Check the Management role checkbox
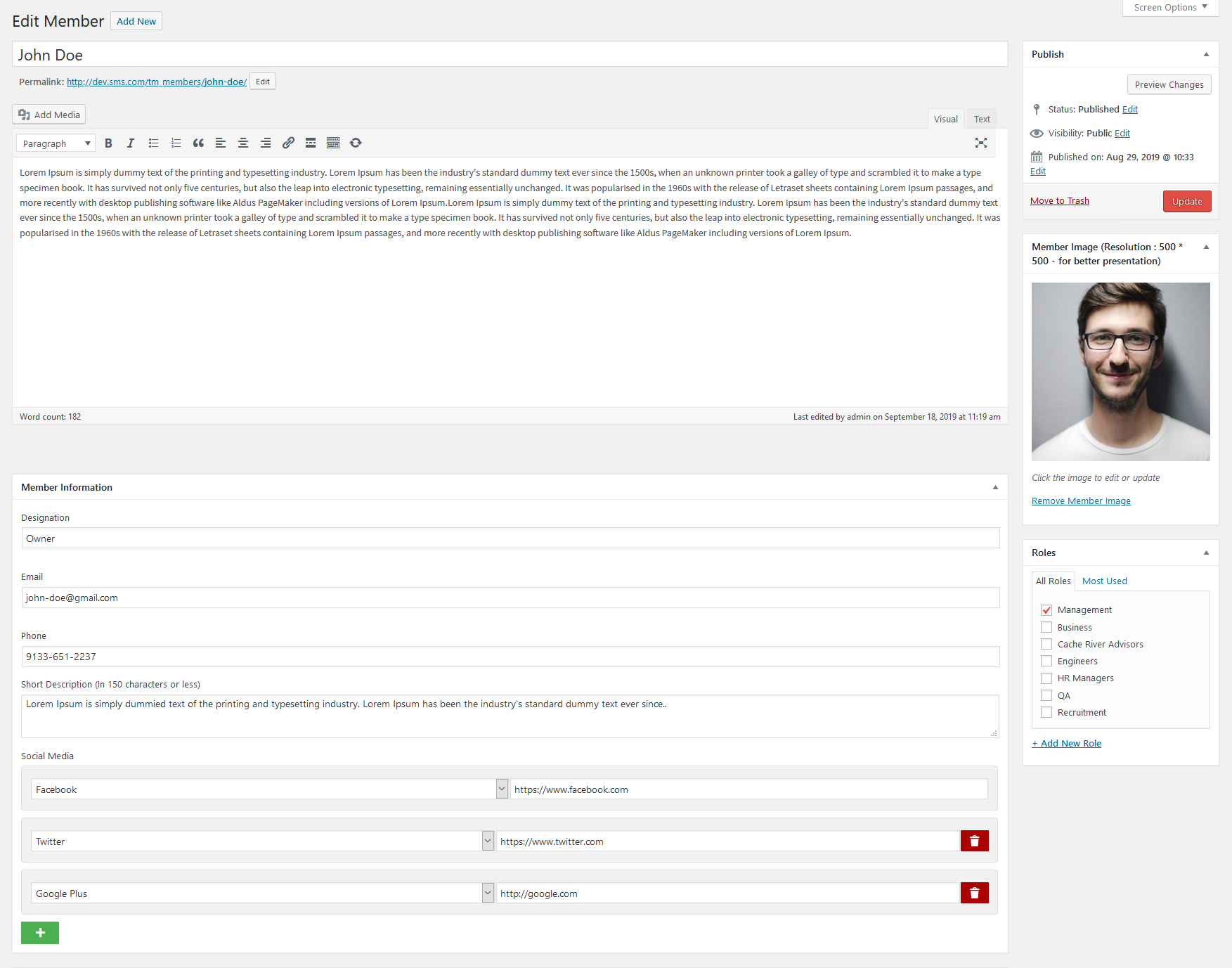 pyautogui.click(x=1046, y=610)
